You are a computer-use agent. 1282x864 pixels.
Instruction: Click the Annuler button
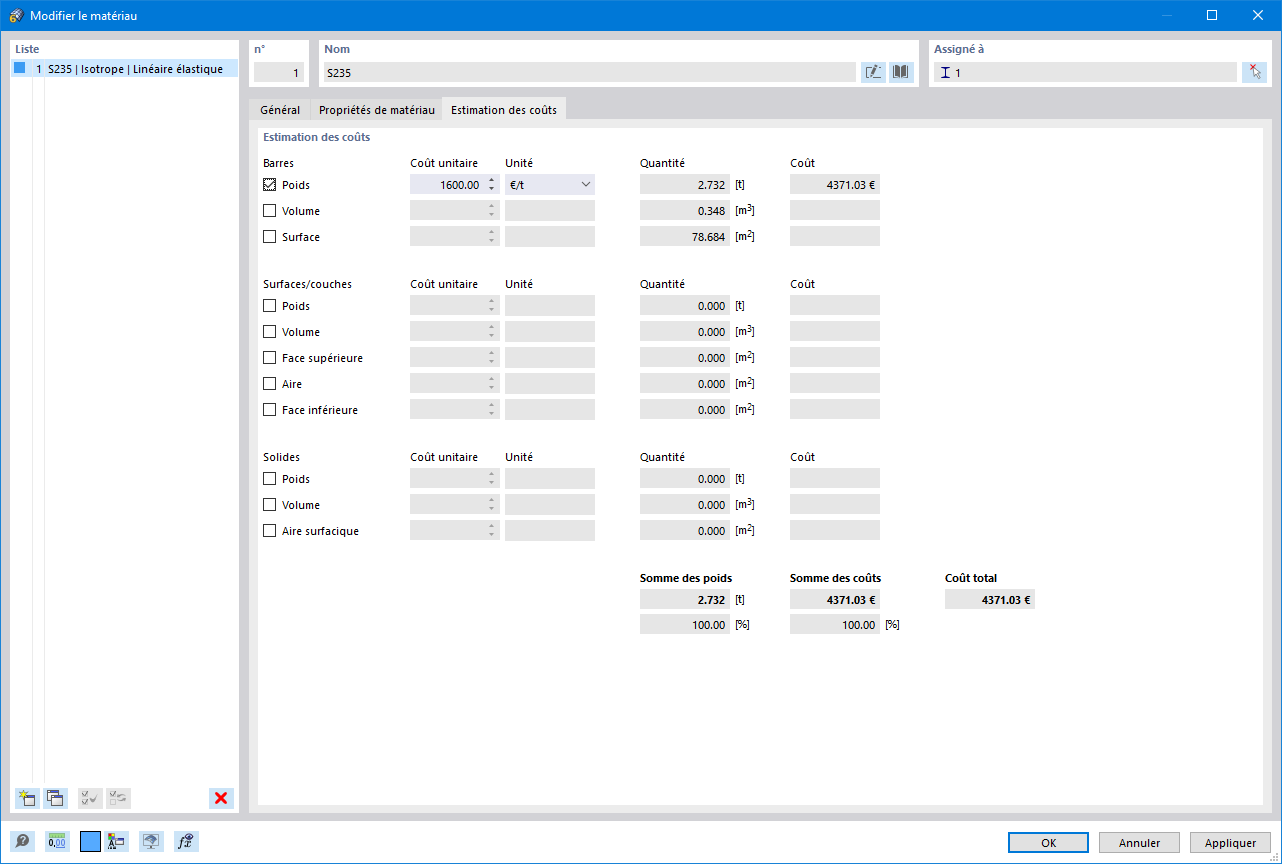[x=1139, y=843]
